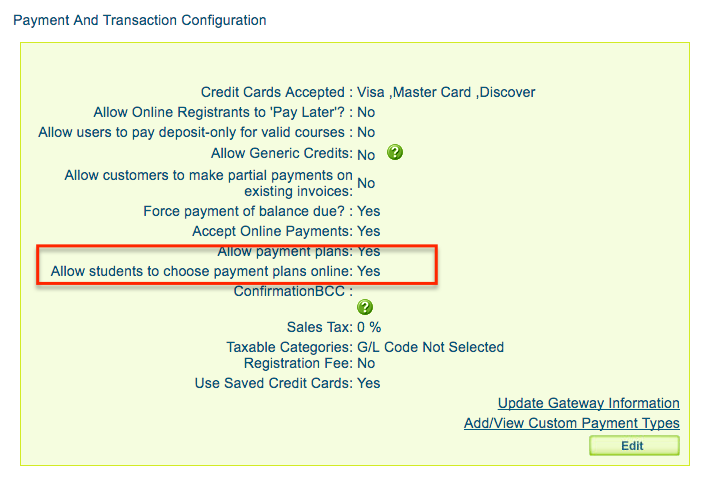Open the help icon below ConfirmationBCC
This screenshot has width=703, height=477.
pyautogui.click(x=365, y=307)
